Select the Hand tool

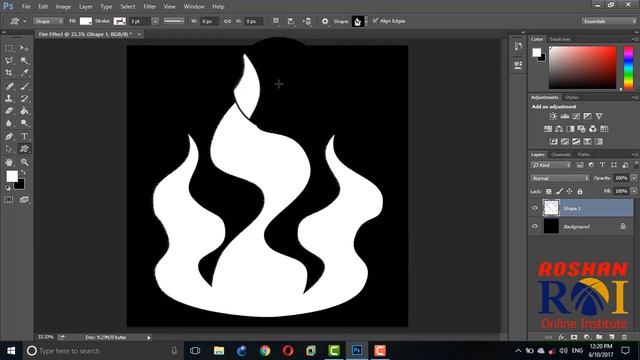pyautogui.click(x=9, y=162)
